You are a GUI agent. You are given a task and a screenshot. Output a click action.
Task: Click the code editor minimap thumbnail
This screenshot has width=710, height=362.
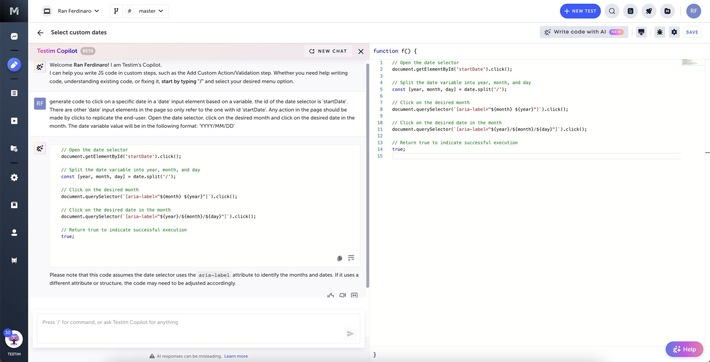pyautogui.click(x=690, y=62)
